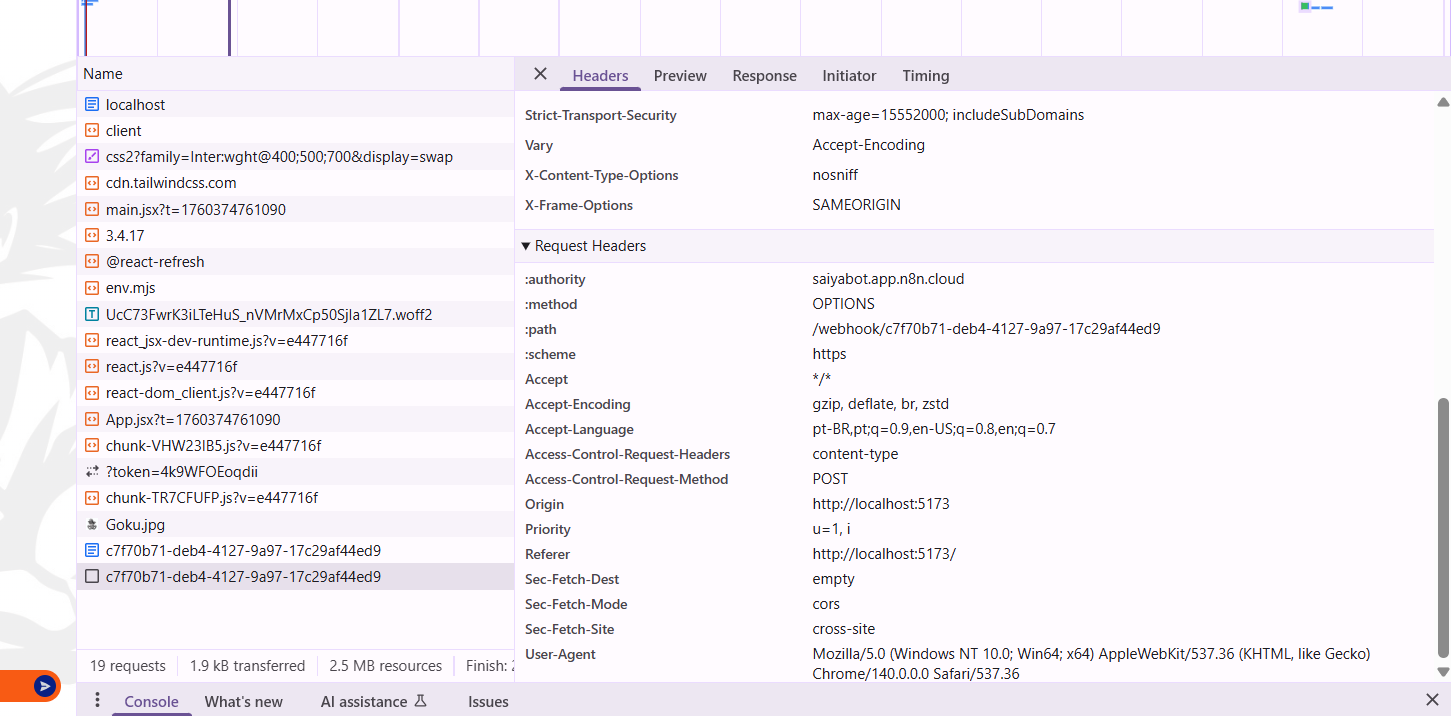This screenshot has width=1451, height=716.
Task: Switch to the Preview tab
Action: click(x=680, y=76)
